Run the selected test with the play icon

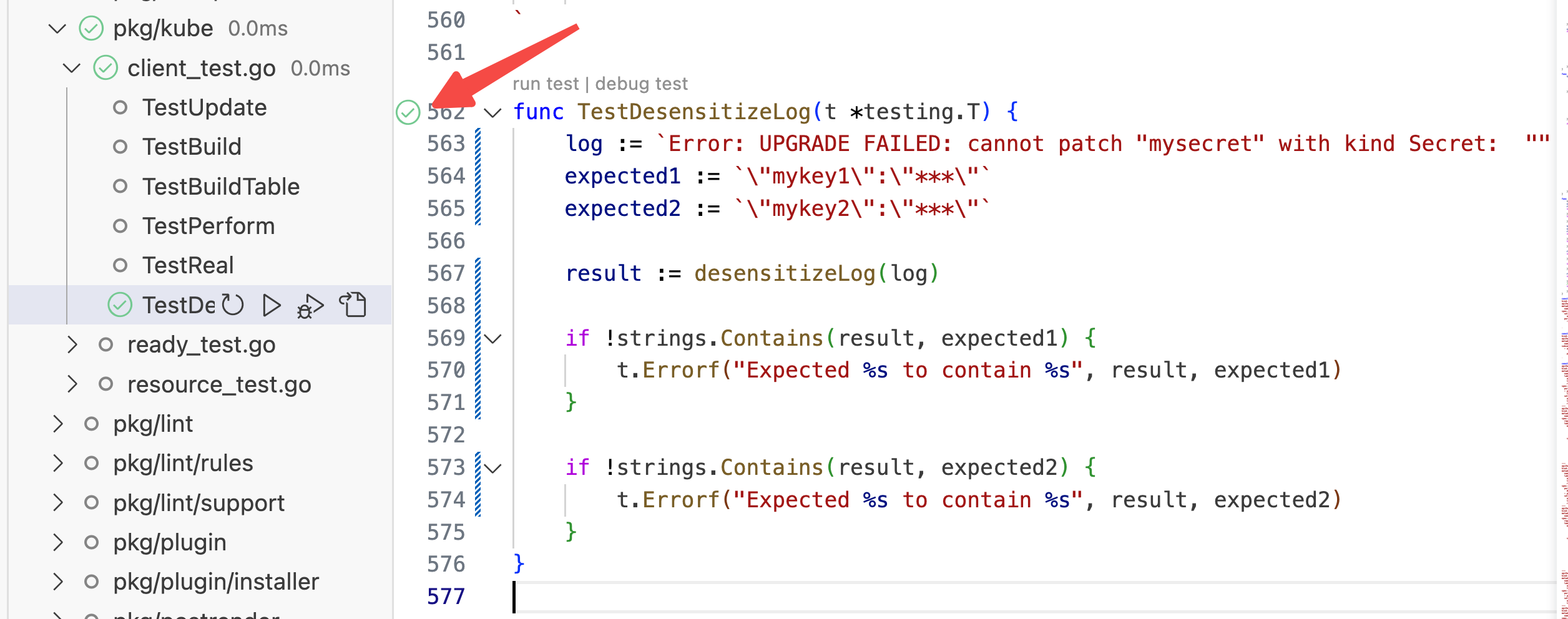coord(272,305)
